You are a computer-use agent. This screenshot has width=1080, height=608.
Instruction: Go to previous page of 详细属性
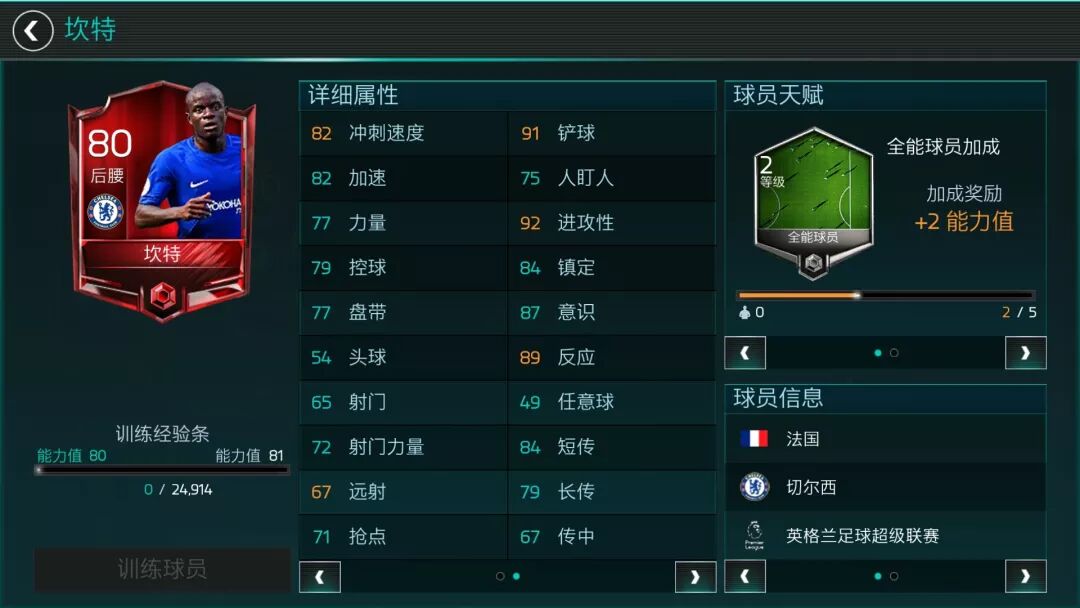pyautogui.click(x=320, y=577)
